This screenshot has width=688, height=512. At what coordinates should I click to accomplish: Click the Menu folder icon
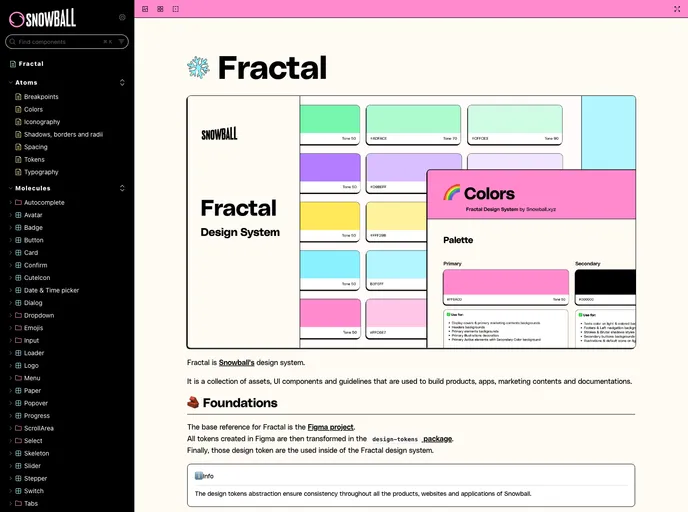click(18, 378)
